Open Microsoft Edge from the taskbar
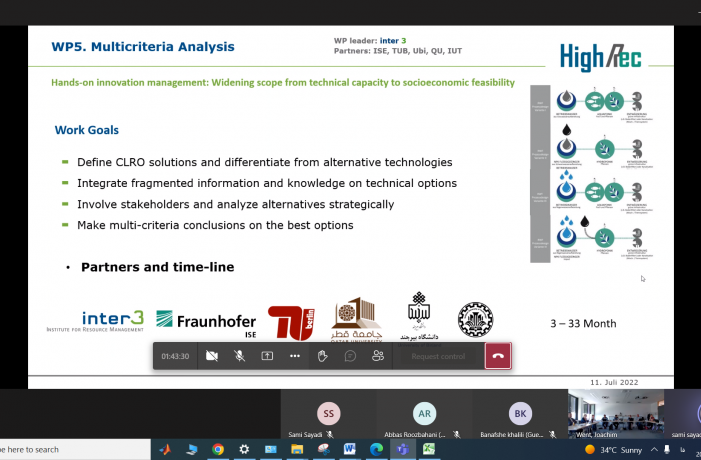 tap(376, 449)
